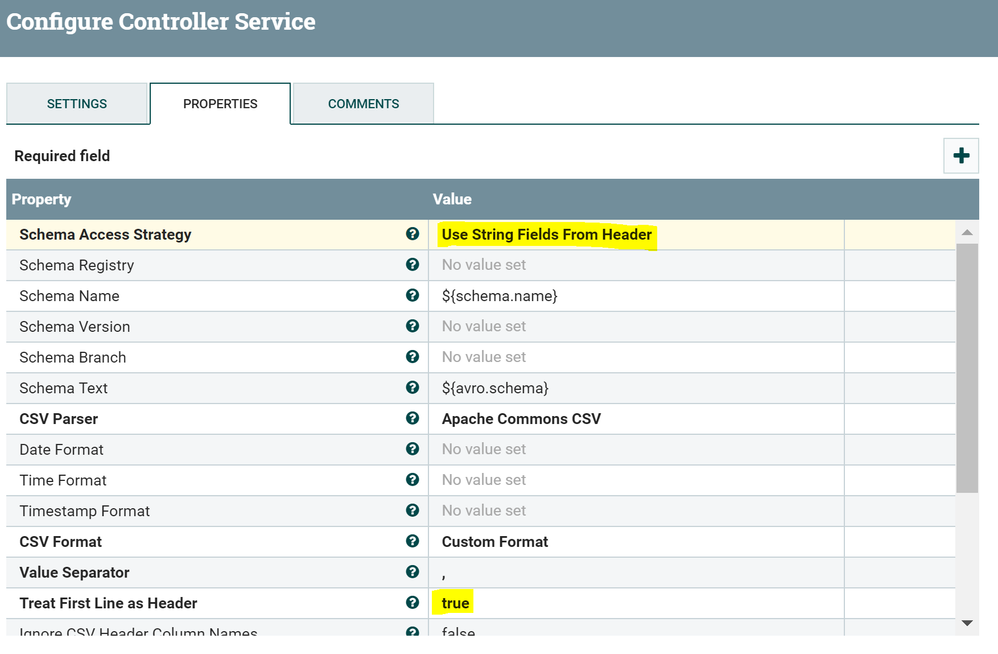Click the scroll down arrow of property table

pyautogui.click(x=967, y=623)
